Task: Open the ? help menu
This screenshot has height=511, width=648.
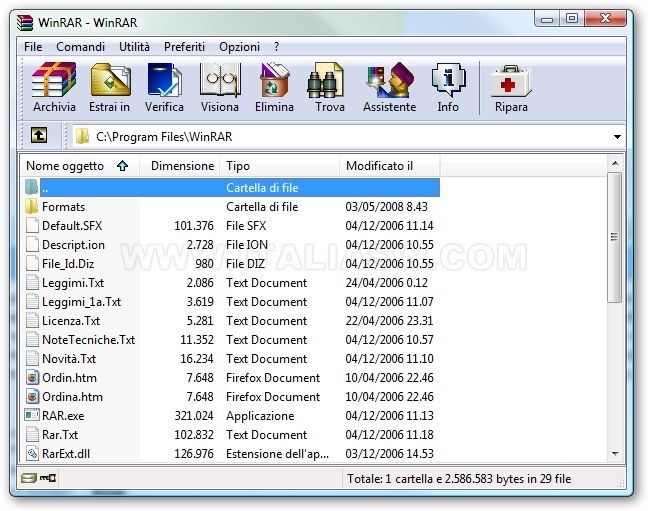Action: (276, 47)
